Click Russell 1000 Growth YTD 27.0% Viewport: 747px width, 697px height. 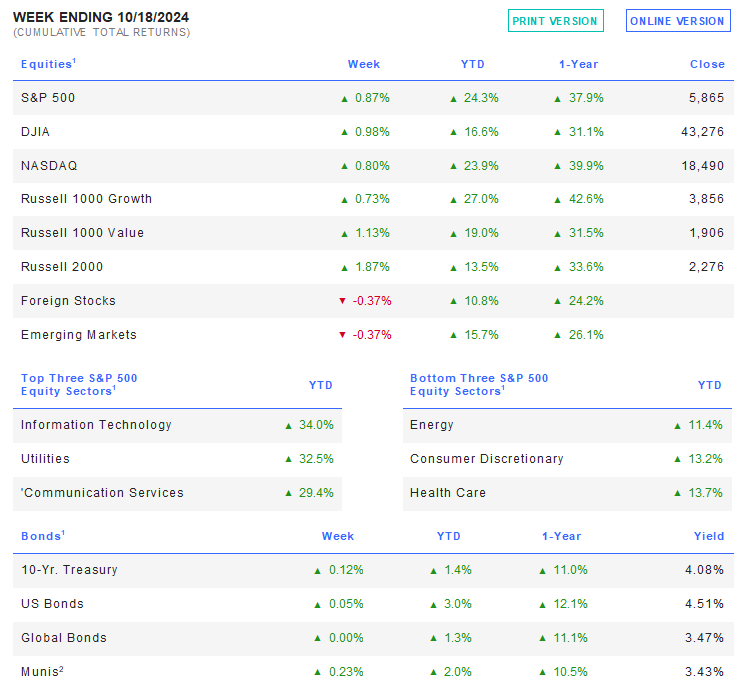coord(481,199)
